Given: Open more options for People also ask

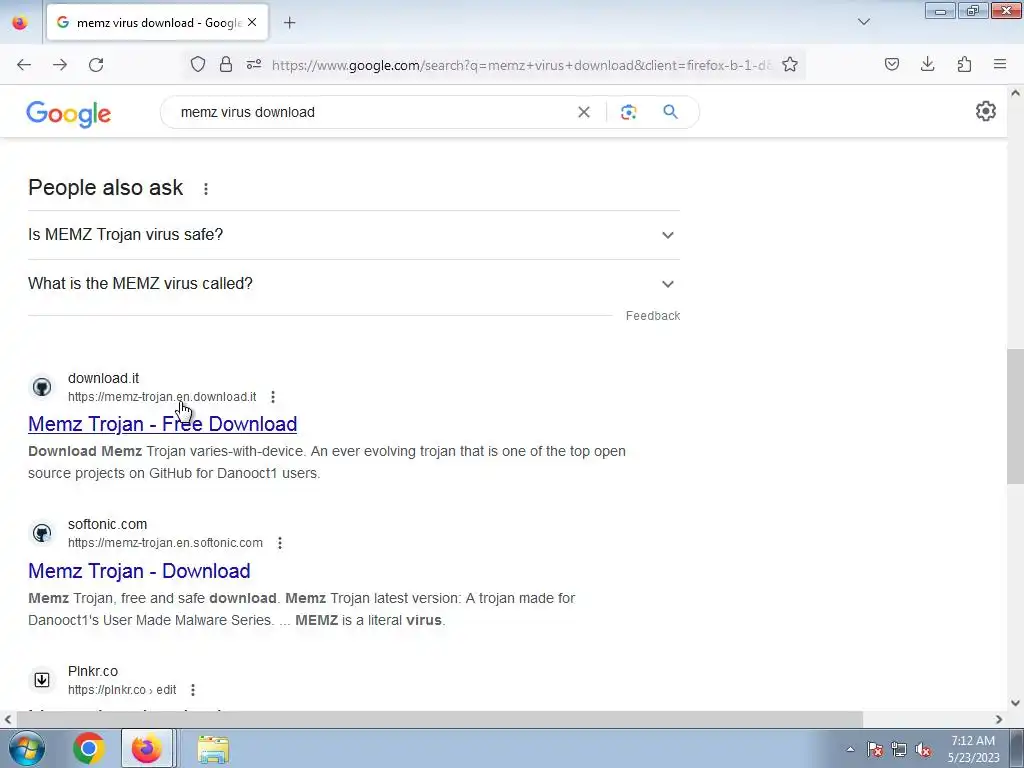Looking at the screenshot, I should click(206, 189).
